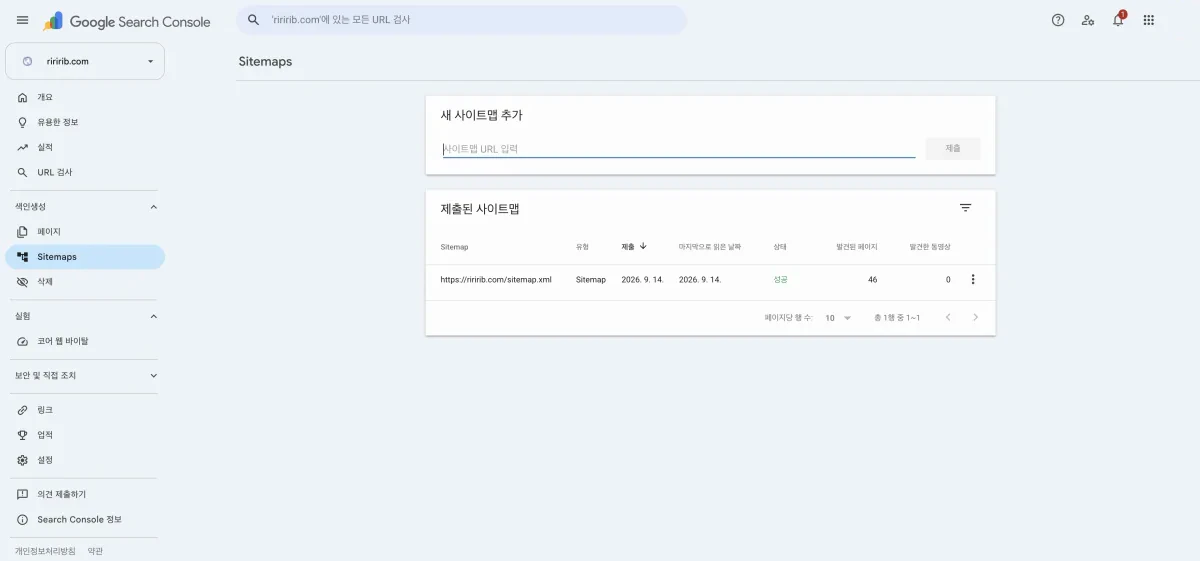Go to next page of sitemap table
The height and width of the screenshot is (561, 1200).
tap(975, 318)
